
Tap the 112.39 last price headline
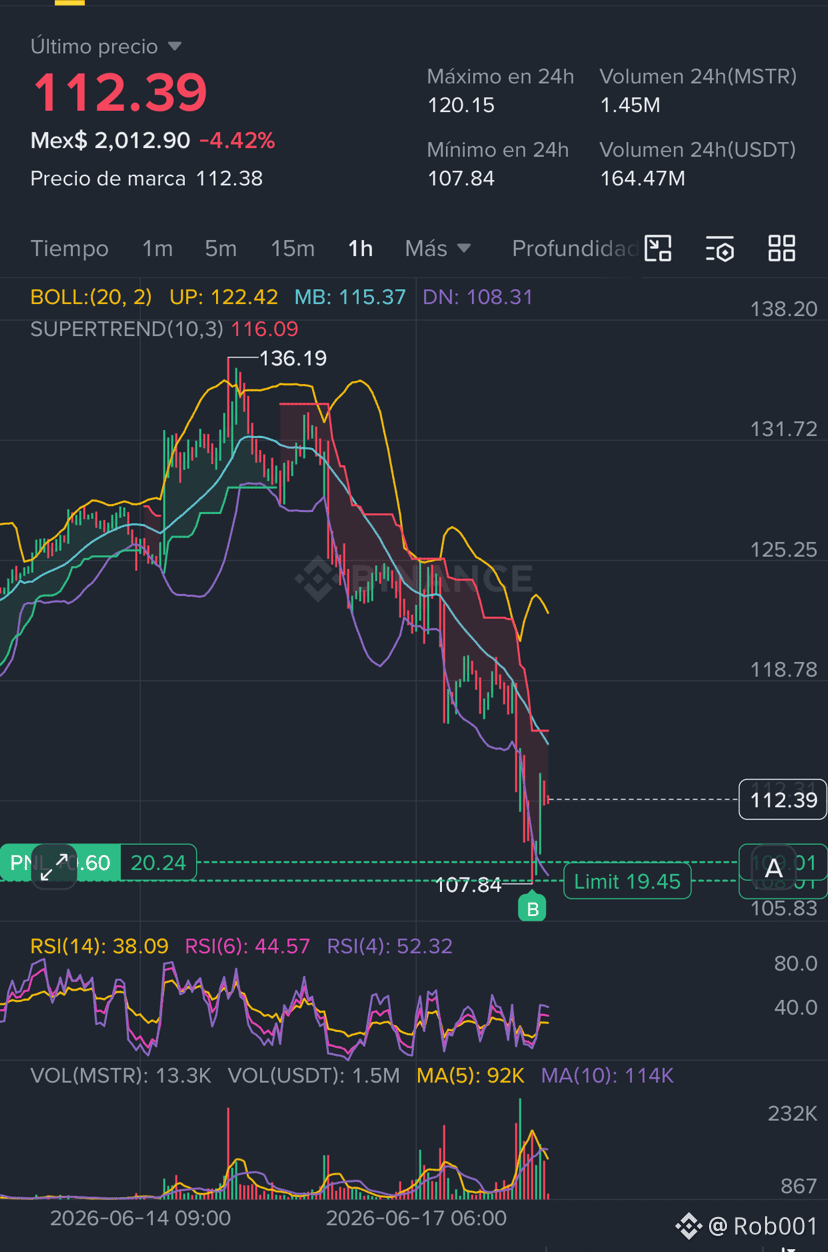(x=120, y=92)
